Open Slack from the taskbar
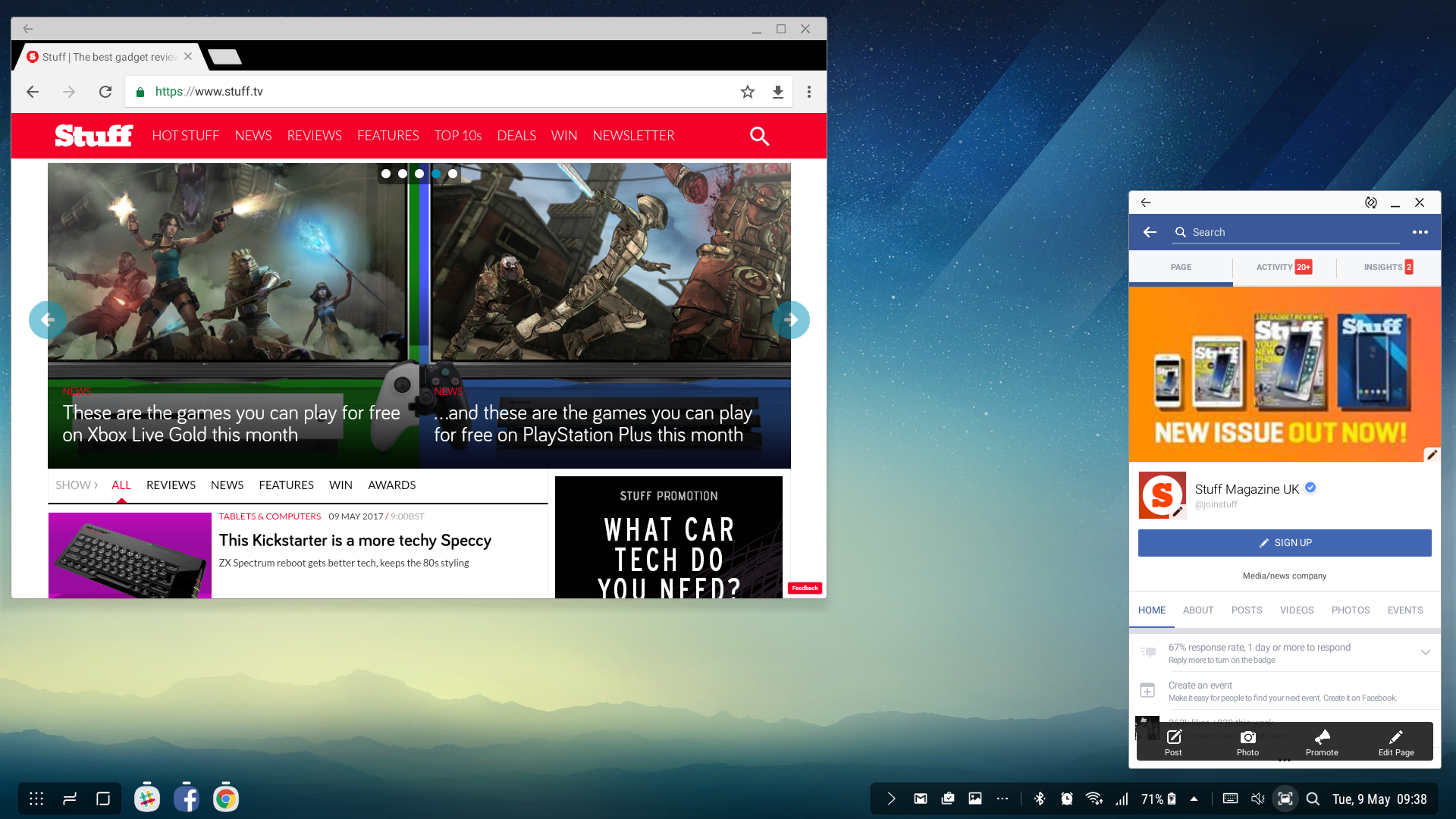Screen dimensions: 1456x819 point(147,799)
